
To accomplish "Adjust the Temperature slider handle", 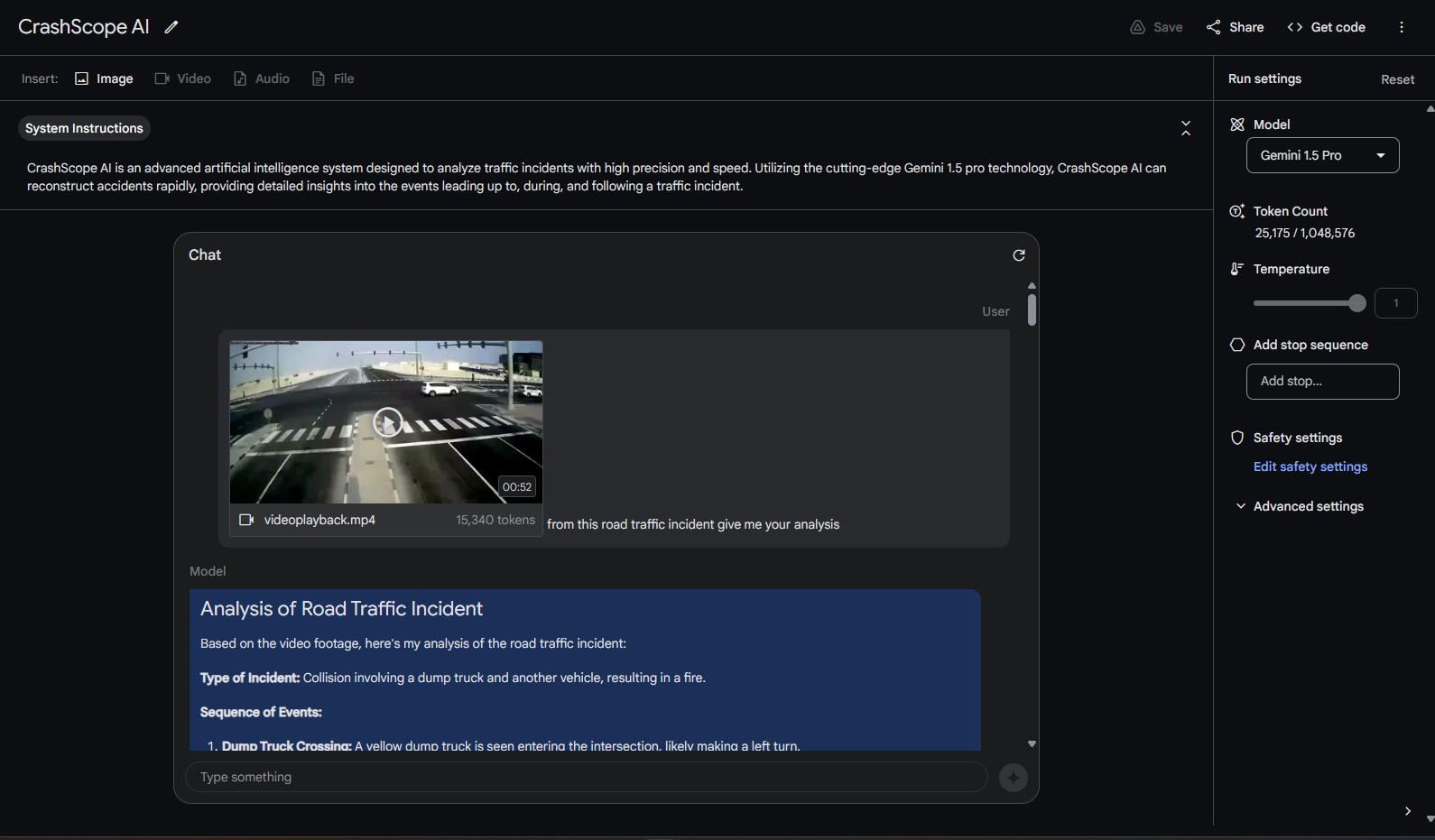I will click(1356, 303).
